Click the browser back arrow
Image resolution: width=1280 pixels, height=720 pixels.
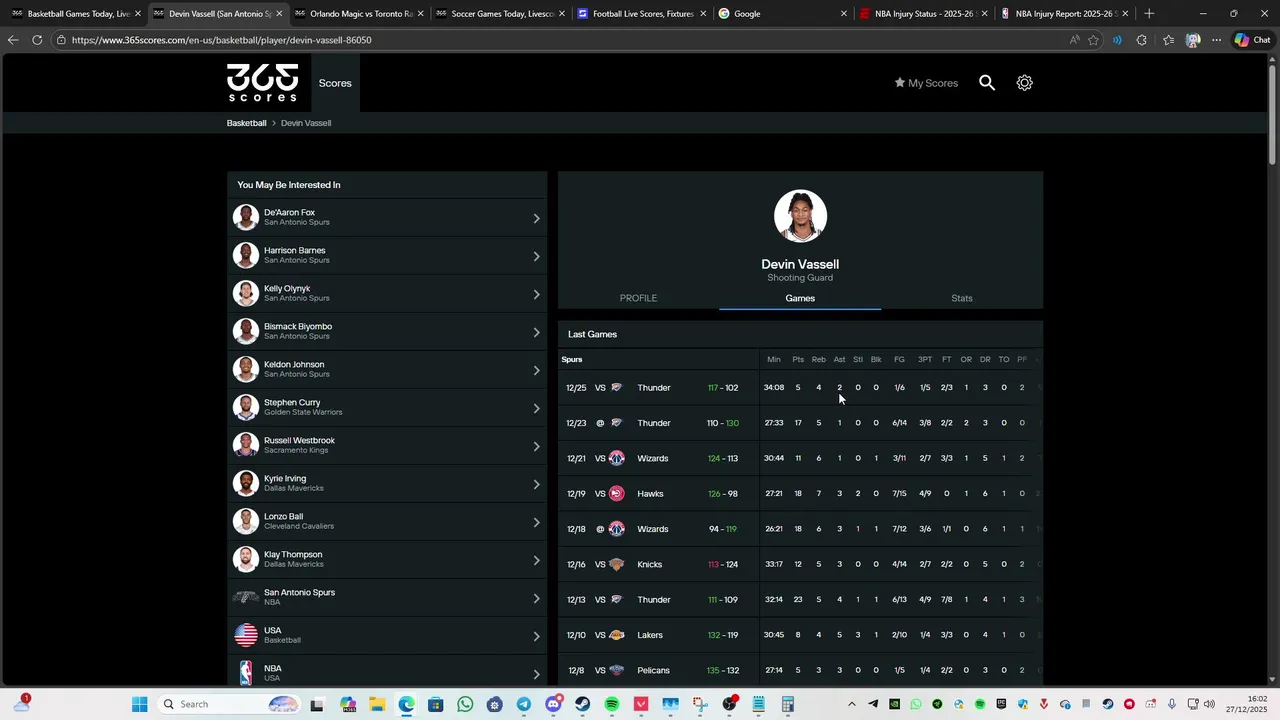click(x=13, y=40)
